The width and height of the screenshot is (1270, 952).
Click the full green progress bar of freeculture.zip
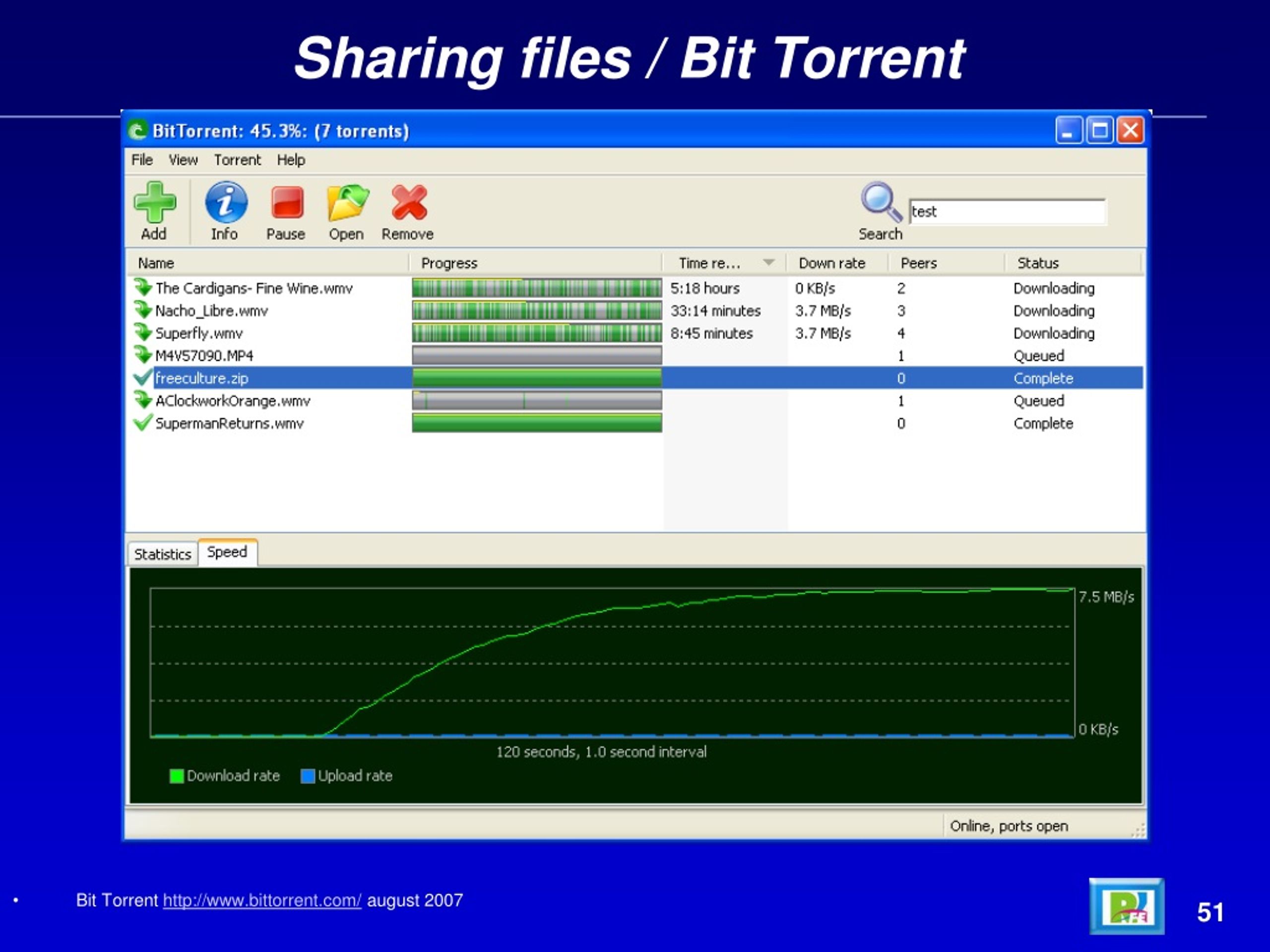click(537, 378)
